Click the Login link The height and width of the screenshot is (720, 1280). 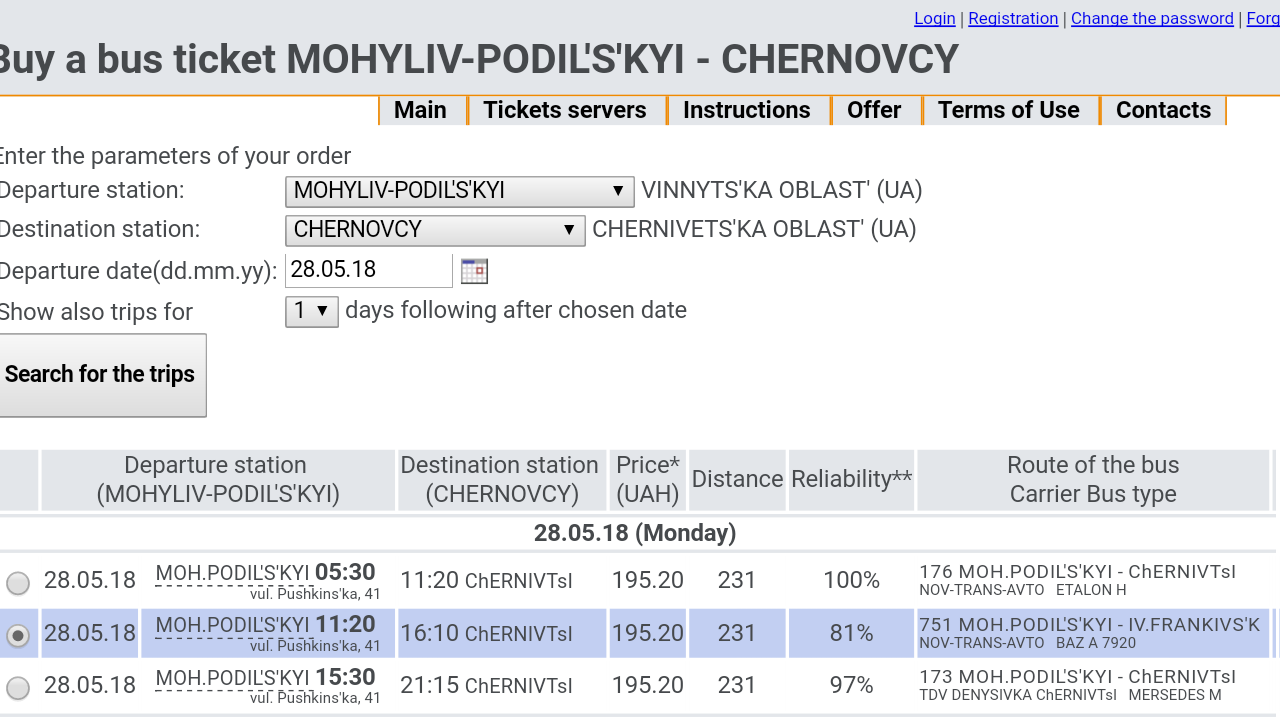point(935,19)
